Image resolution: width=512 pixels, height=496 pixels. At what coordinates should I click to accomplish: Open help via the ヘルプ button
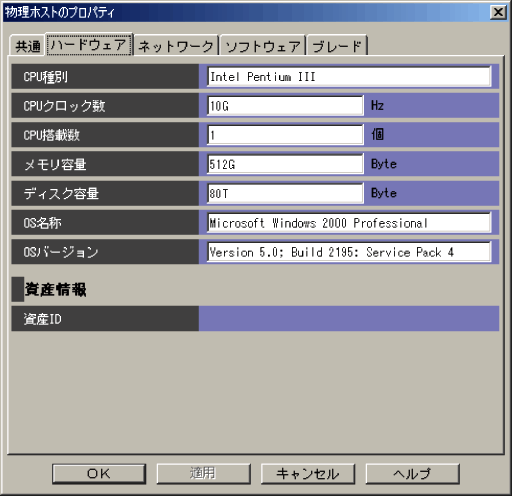pos(412,473)
